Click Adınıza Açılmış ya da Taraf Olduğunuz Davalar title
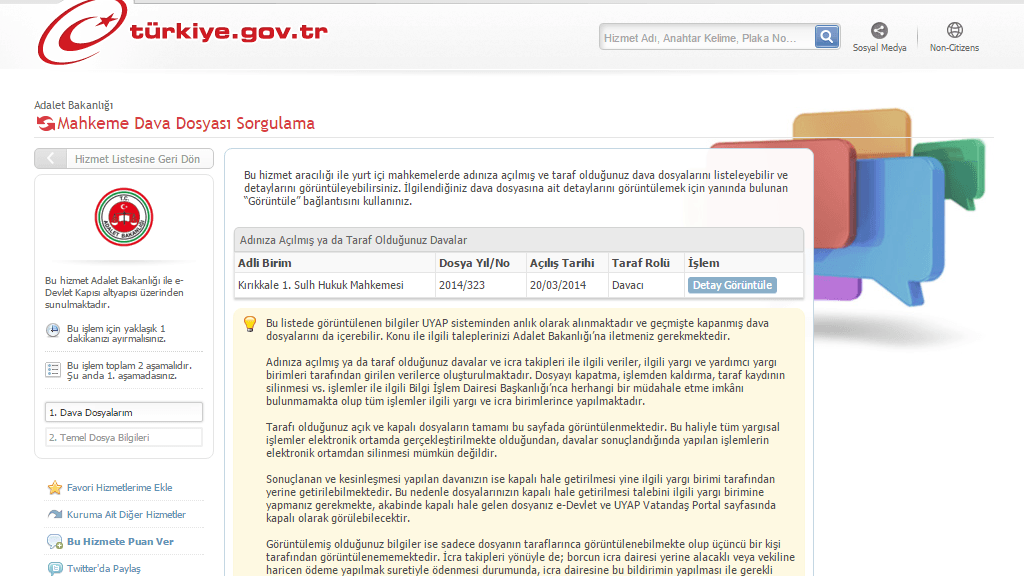The width and height of the screenshot is (1024, 576). (353, 240)
